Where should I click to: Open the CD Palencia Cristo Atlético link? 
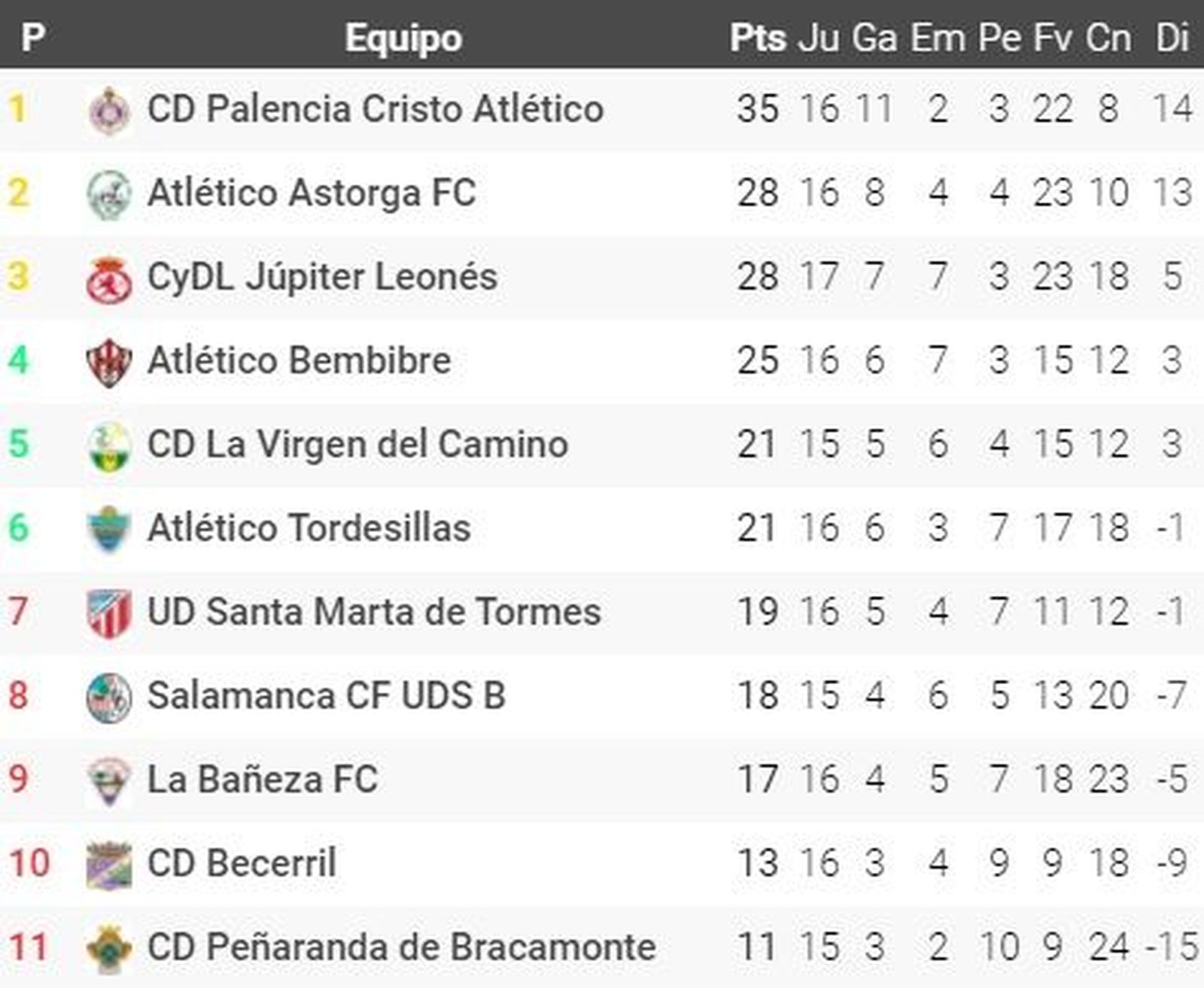pyautogui.click(x=375, y=109)
